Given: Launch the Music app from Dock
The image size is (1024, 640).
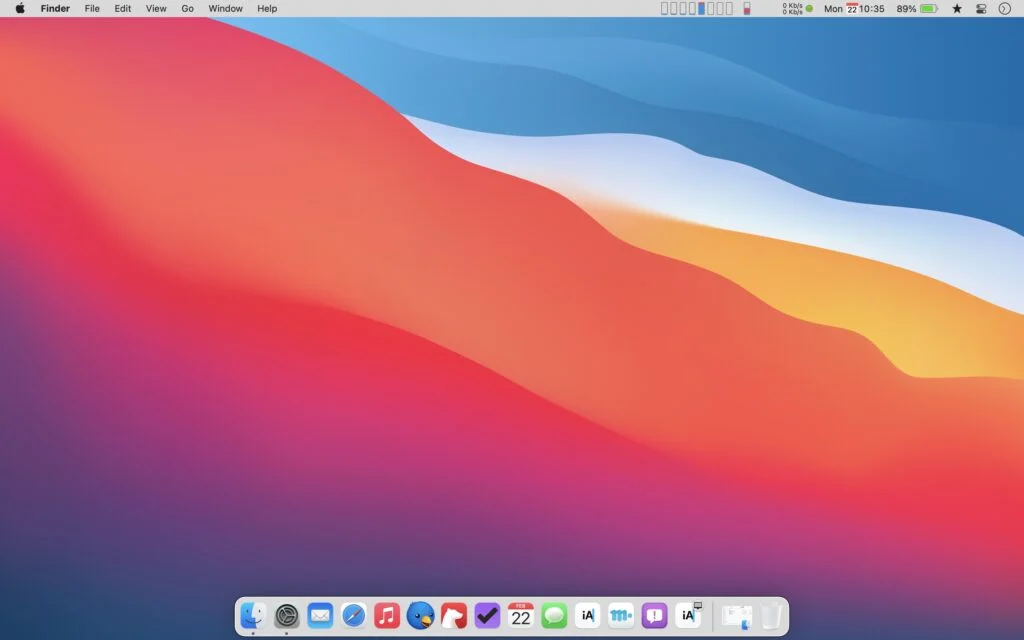Looking at the screenshot, I should coord(387,615).
